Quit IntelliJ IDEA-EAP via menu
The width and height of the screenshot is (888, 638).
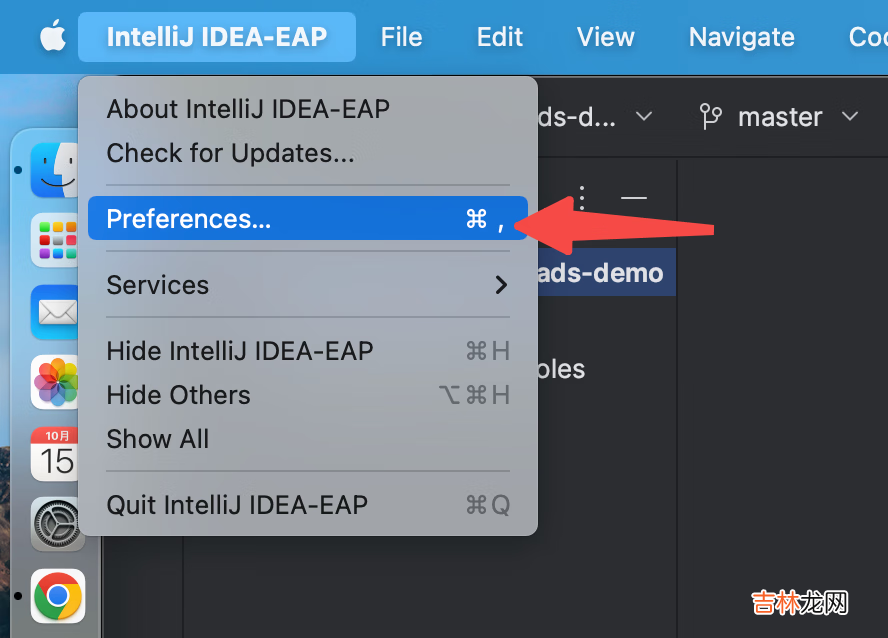point(237,505)
